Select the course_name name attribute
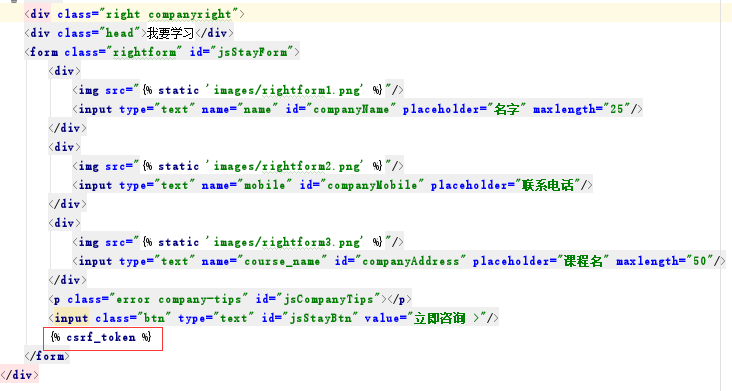This screenshot has height=391, width=732. tap(282, 261)
